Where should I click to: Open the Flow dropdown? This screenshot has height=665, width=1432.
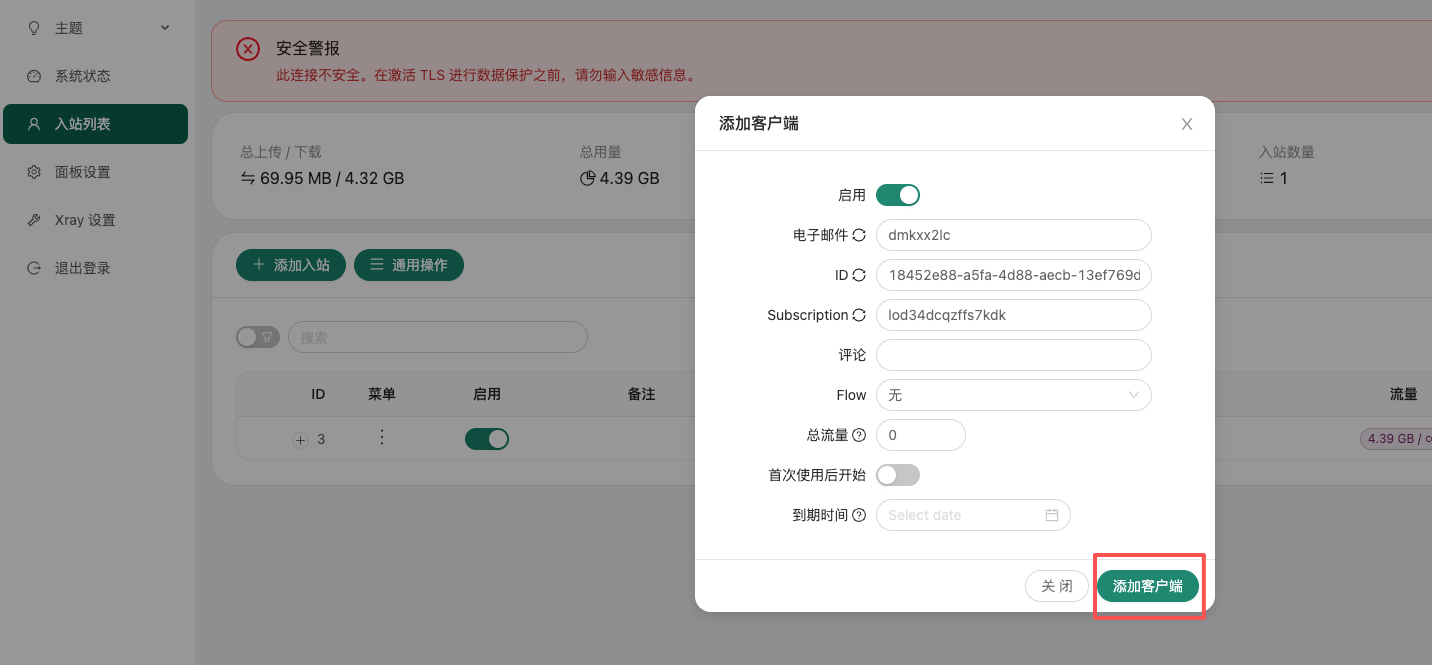click(x=1013, y=395)
